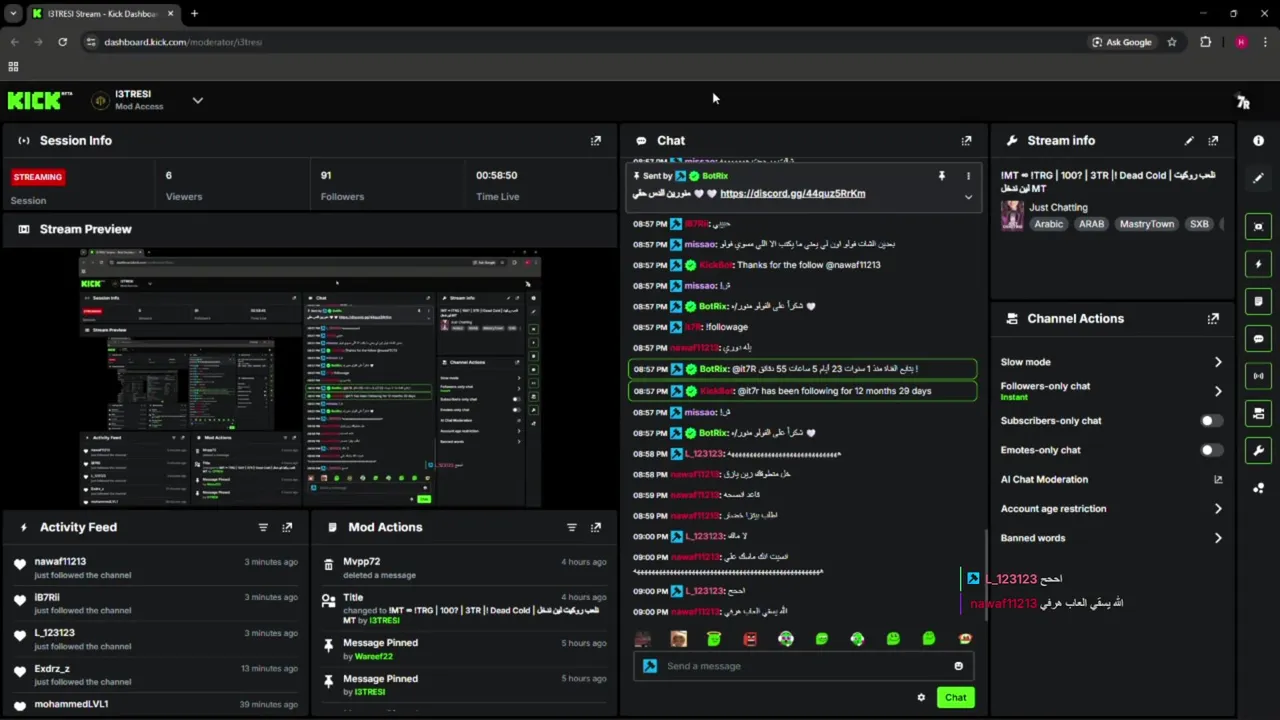
Task: Pop out the Session Info panel
Action: pos(596,141)
